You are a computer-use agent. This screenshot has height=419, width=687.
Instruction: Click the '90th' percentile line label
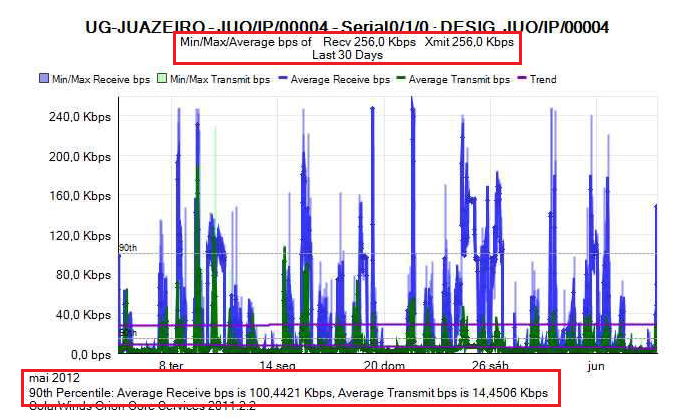(128, 248)
